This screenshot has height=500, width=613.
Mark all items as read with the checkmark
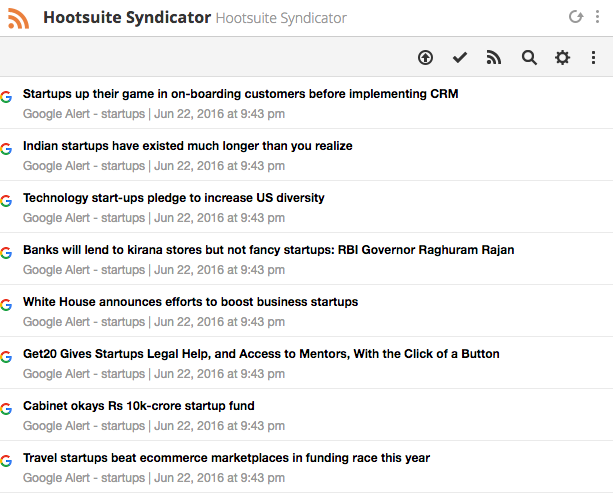460,58
